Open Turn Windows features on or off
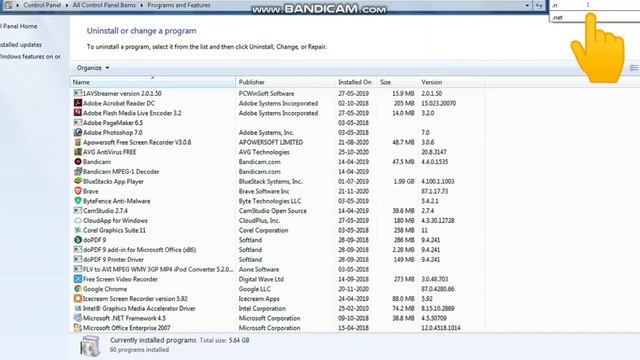The width and height of the screenshot is (640, 360). pos(31,57)
